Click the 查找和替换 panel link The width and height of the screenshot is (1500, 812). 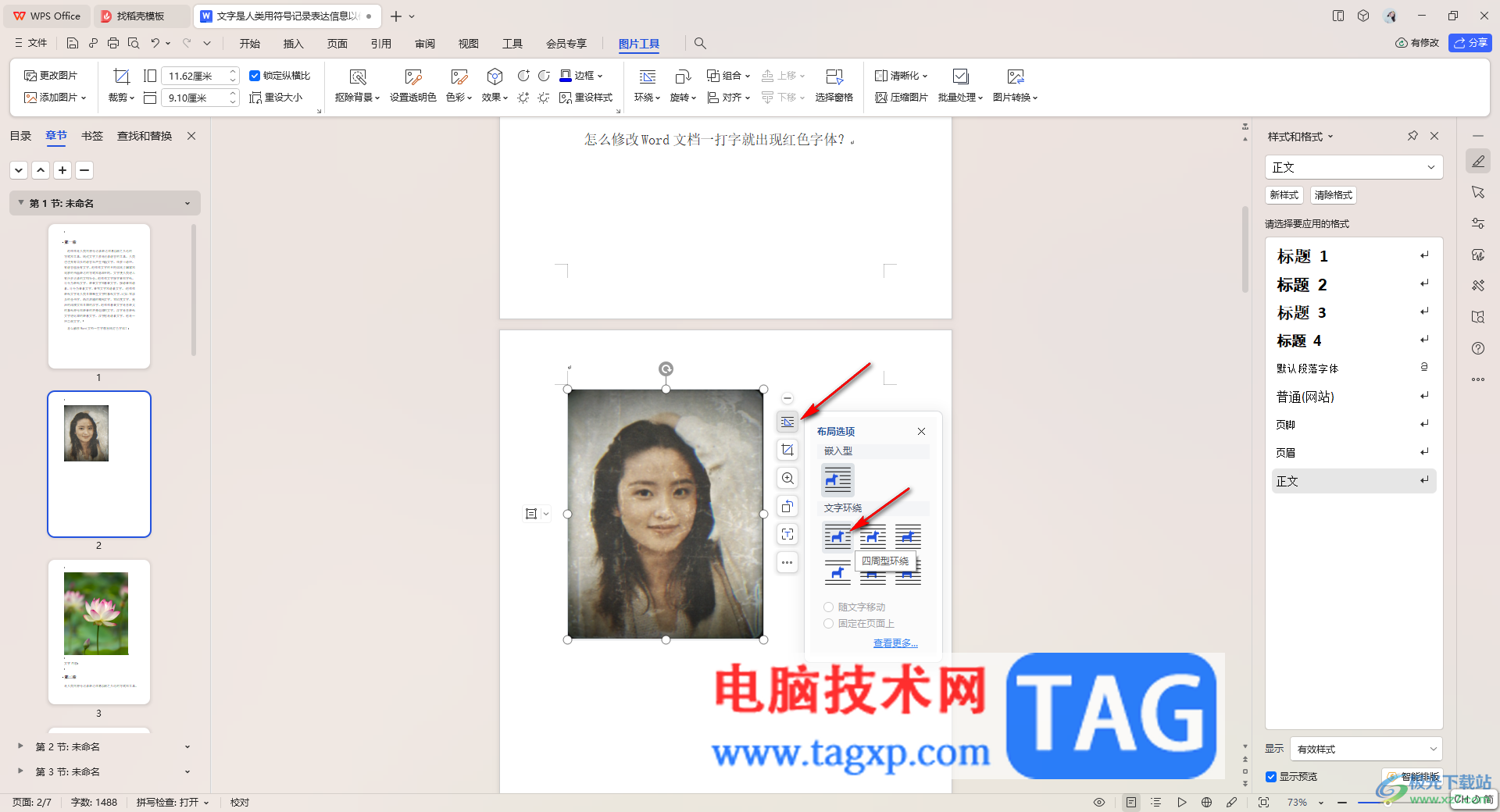pyautogui.click(x=145, y=136)
